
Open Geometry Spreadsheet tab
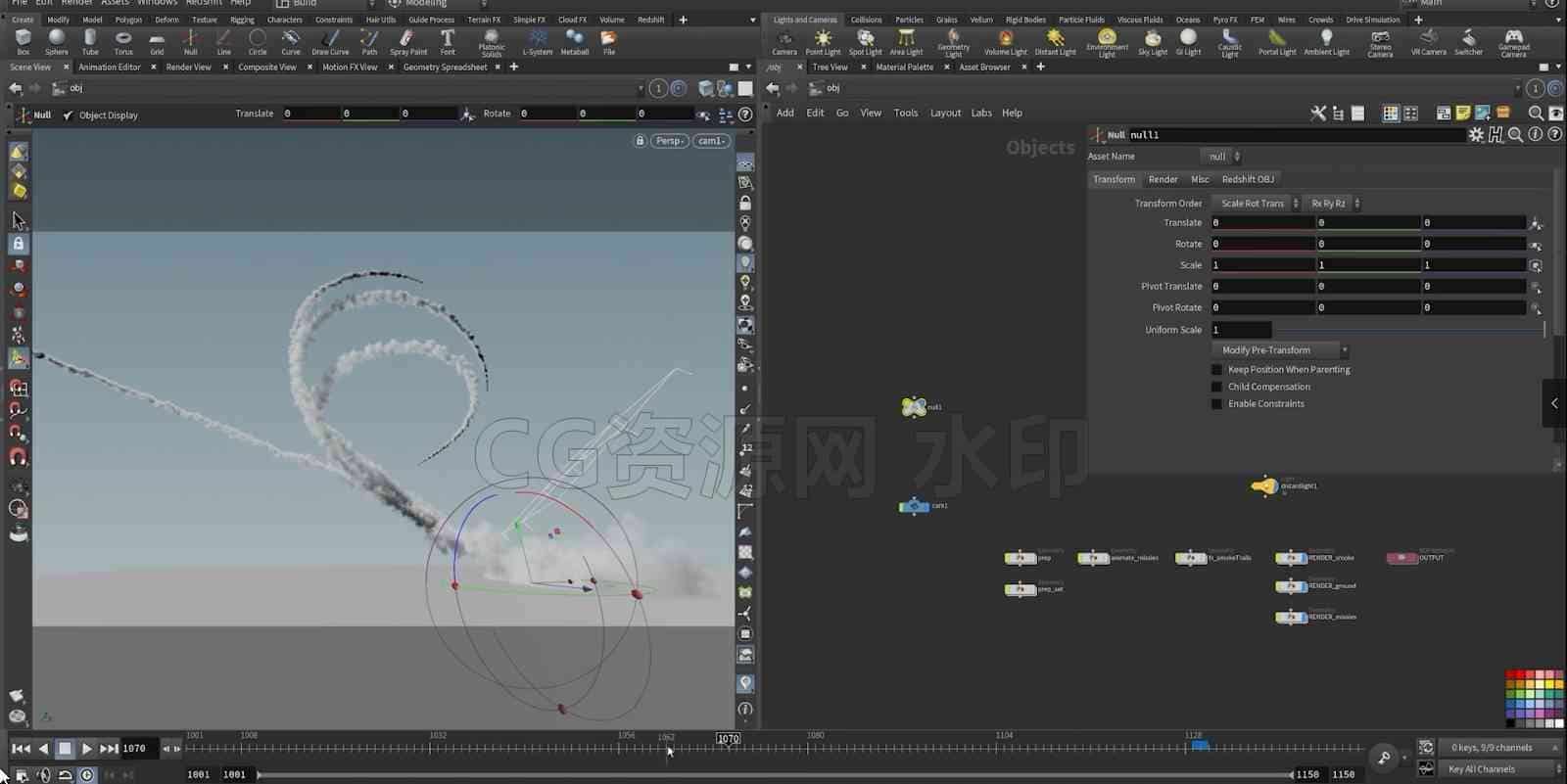(x=445, y=68)
